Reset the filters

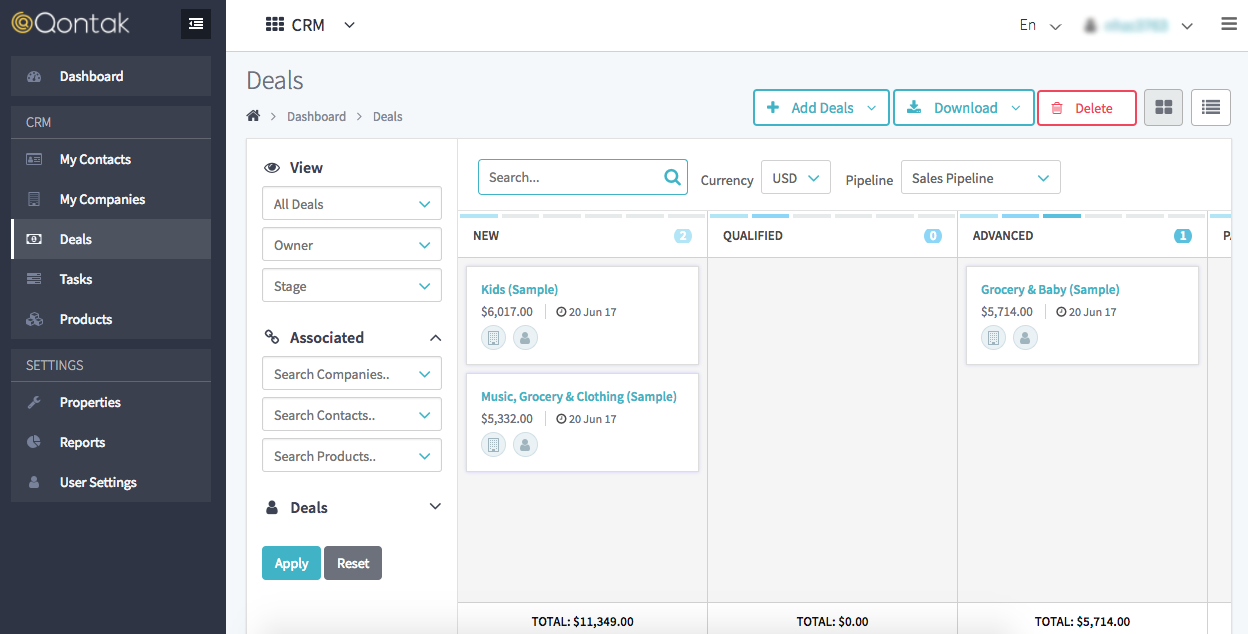coord(353,563)
